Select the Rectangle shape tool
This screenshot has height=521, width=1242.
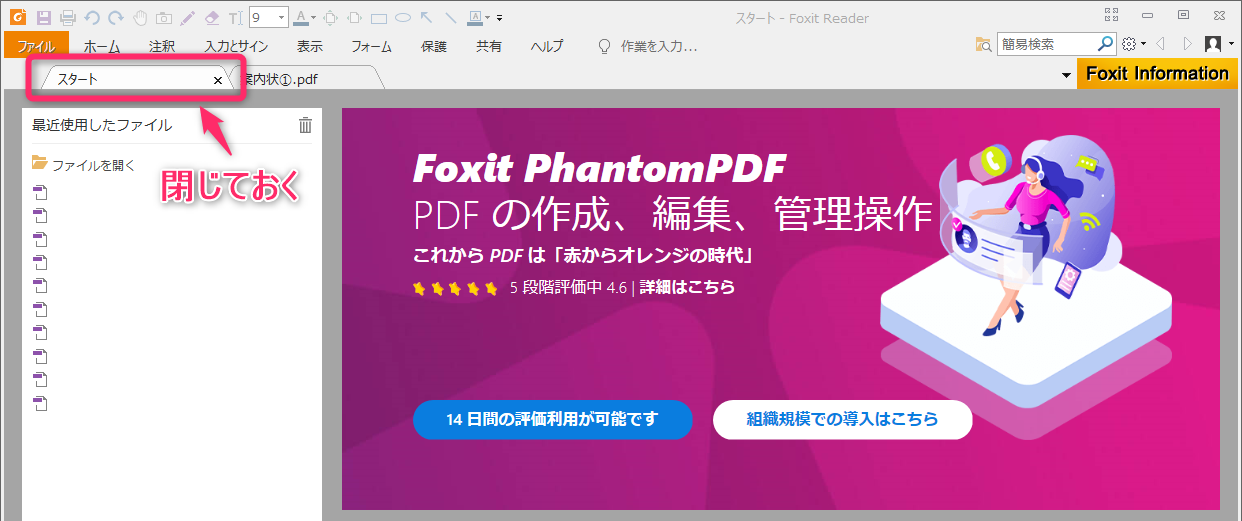tap(379, 18)
